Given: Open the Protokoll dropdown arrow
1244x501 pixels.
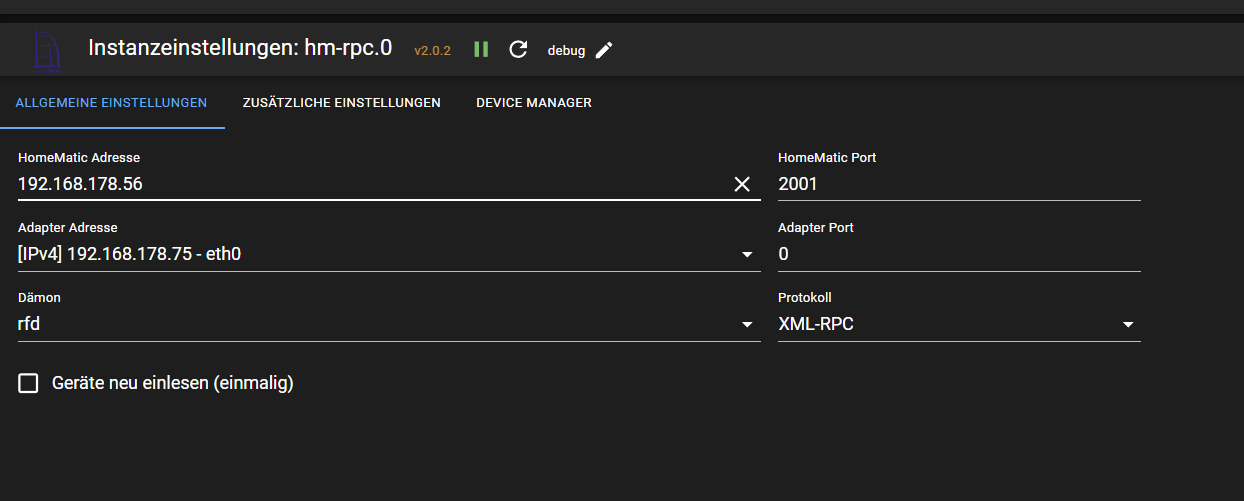Looking at the screenshot, I should click(x=1128, y=325).
